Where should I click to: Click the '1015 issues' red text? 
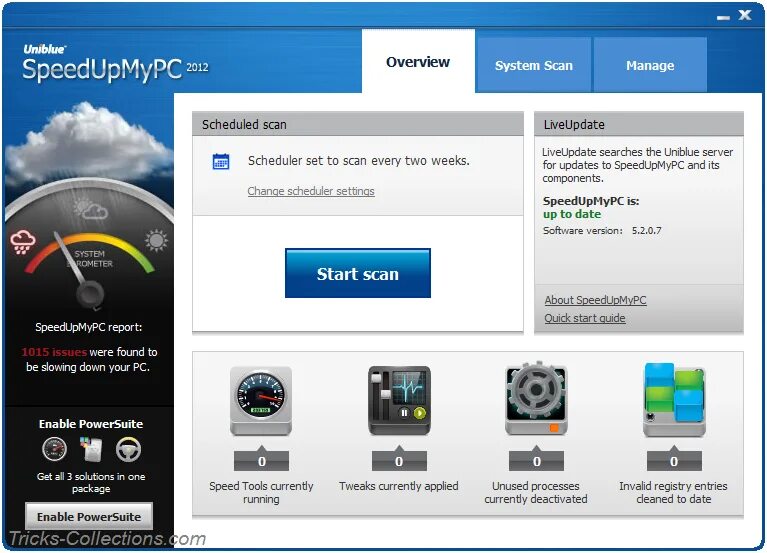tap(54, 352)
